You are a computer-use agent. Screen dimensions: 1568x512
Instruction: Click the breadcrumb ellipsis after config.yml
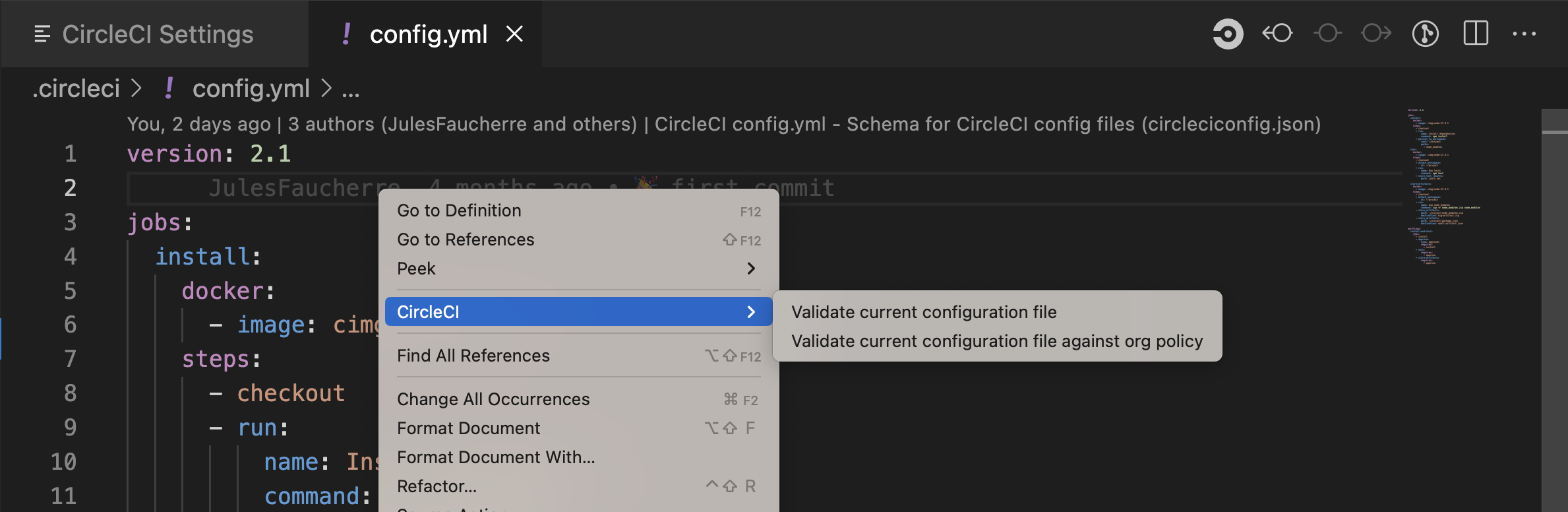(351, 92)
